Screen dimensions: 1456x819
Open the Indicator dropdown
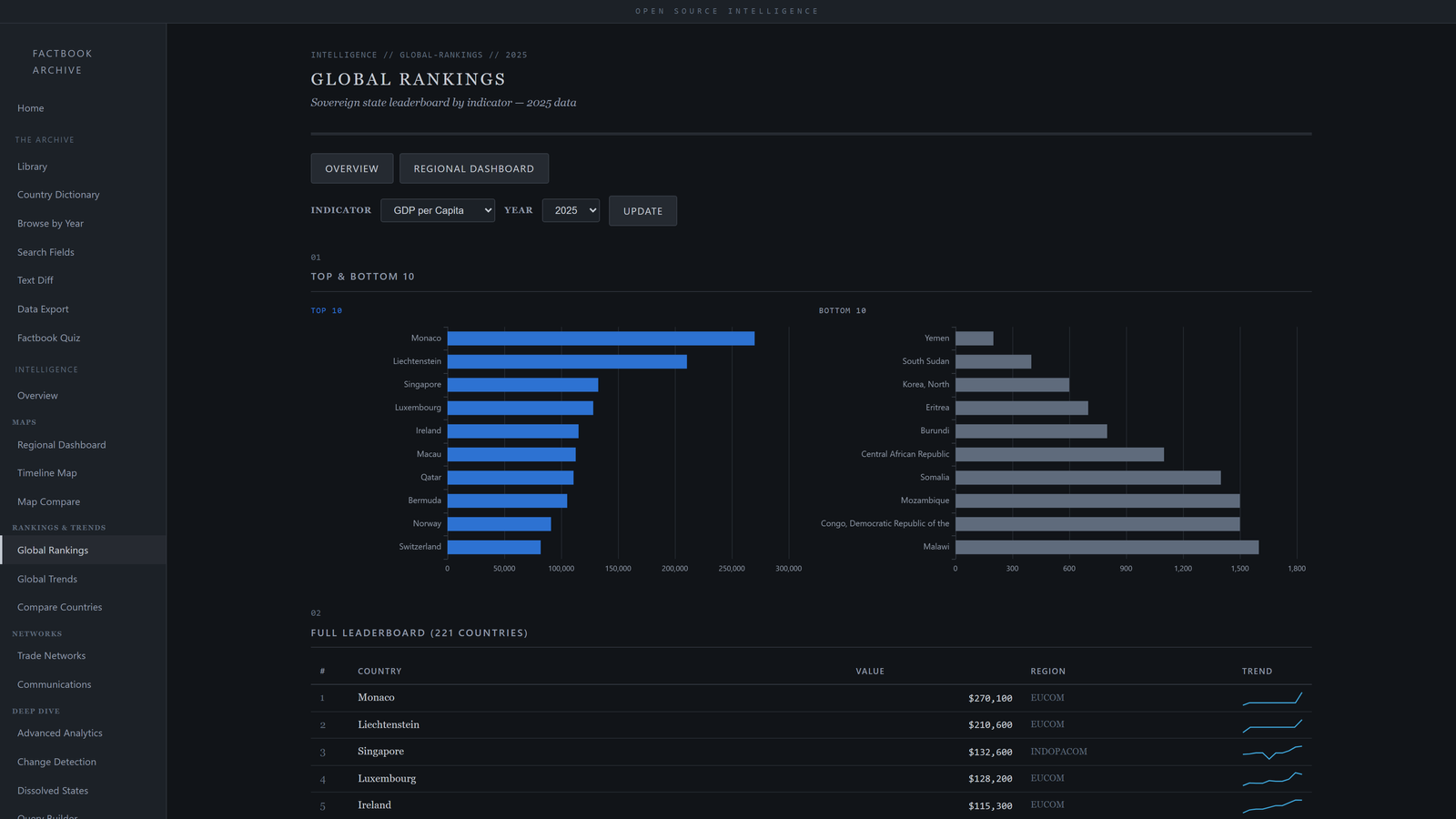[x=437, y=210]
